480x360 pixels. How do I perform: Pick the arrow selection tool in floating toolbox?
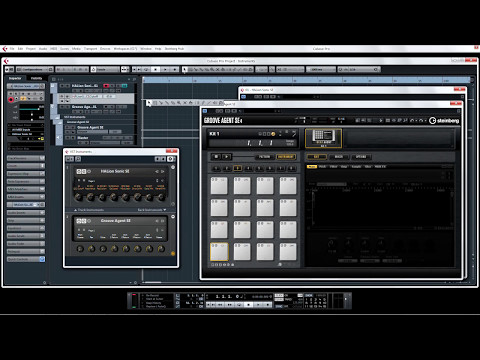coord(149,103)
